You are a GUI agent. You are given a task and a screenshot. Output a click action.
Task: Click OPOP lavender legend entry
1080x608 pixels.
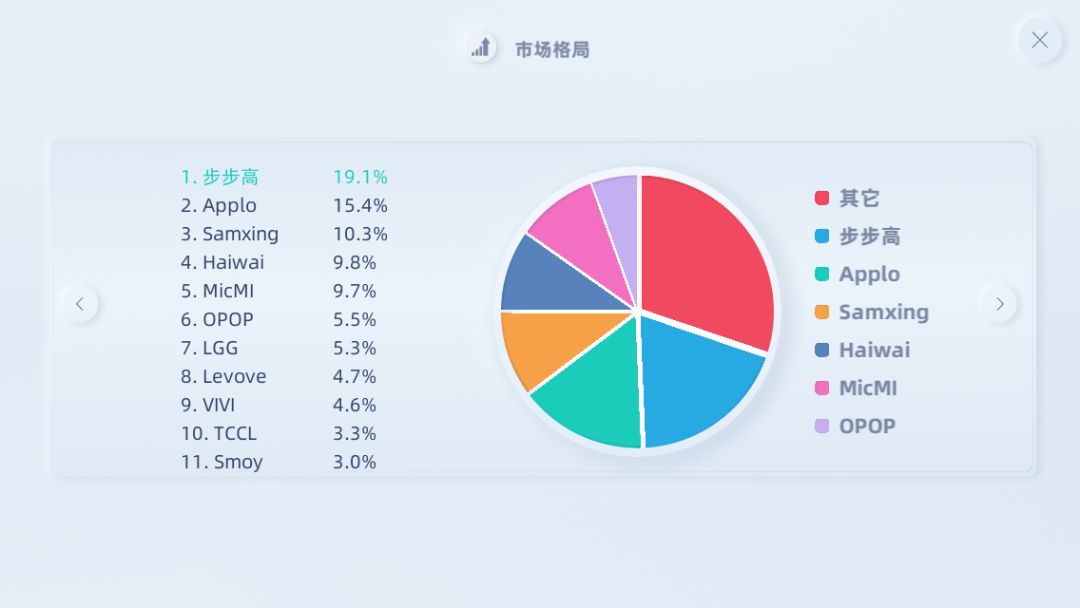coord(855,426)
